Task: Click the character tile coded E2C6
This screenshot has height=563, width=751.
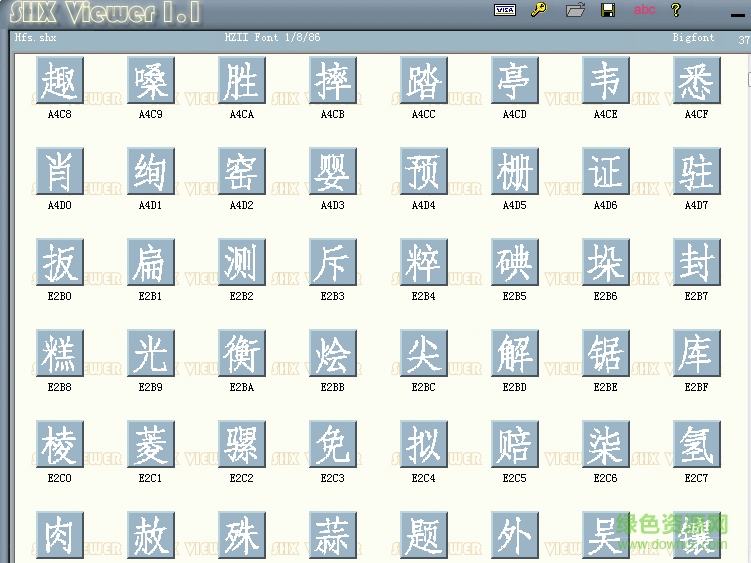Action: click(x=605, y=444)
